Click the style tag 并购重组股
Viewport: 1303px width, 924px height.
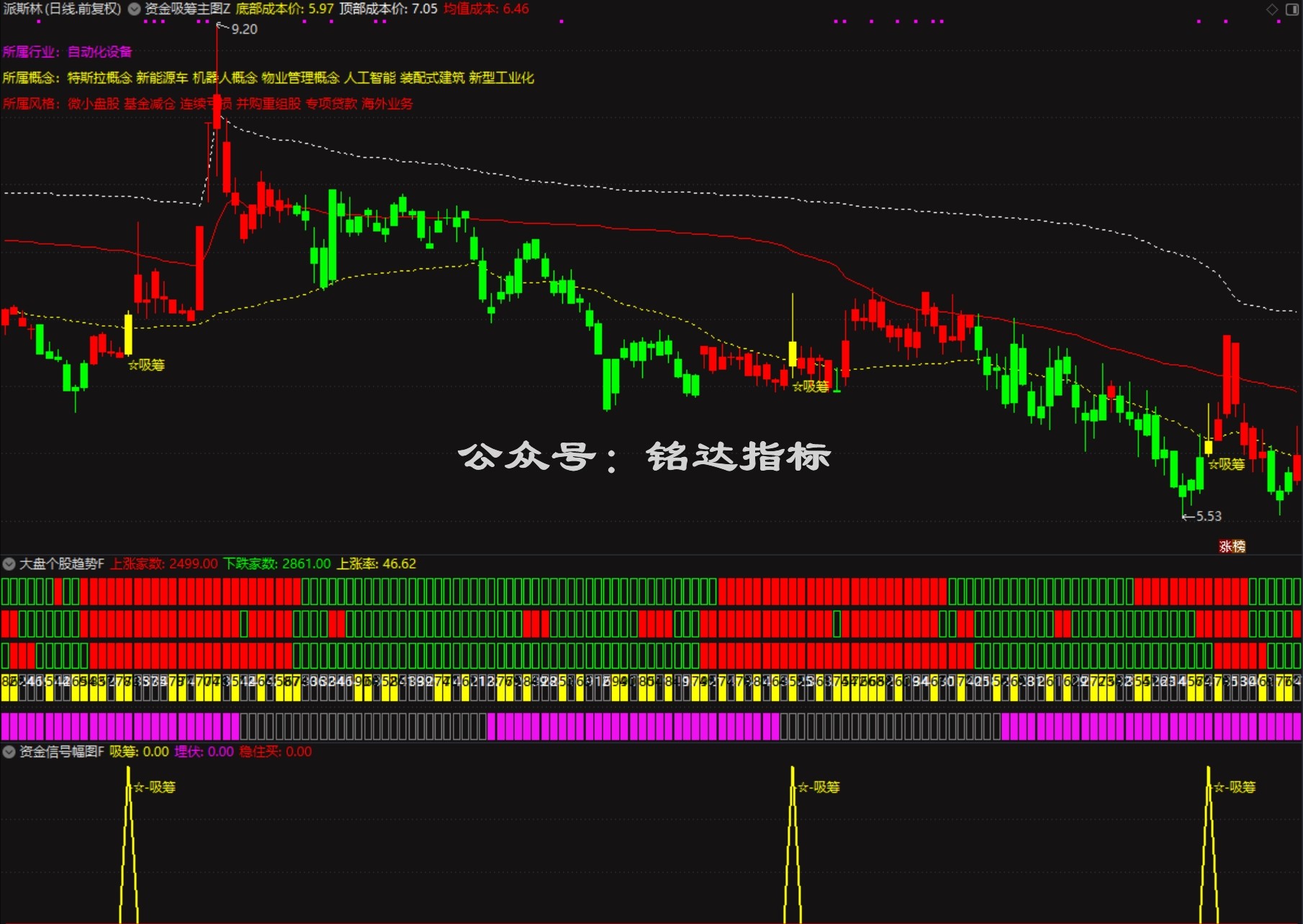269,104
